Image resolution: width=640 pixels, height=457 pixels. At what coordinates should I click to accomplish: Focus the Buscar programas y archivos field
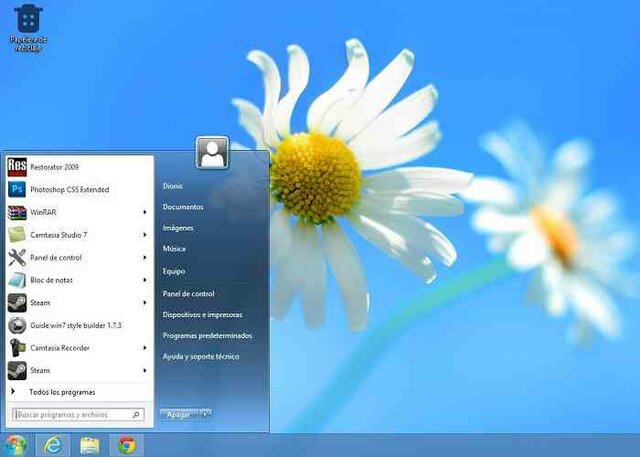coord(78,415)
